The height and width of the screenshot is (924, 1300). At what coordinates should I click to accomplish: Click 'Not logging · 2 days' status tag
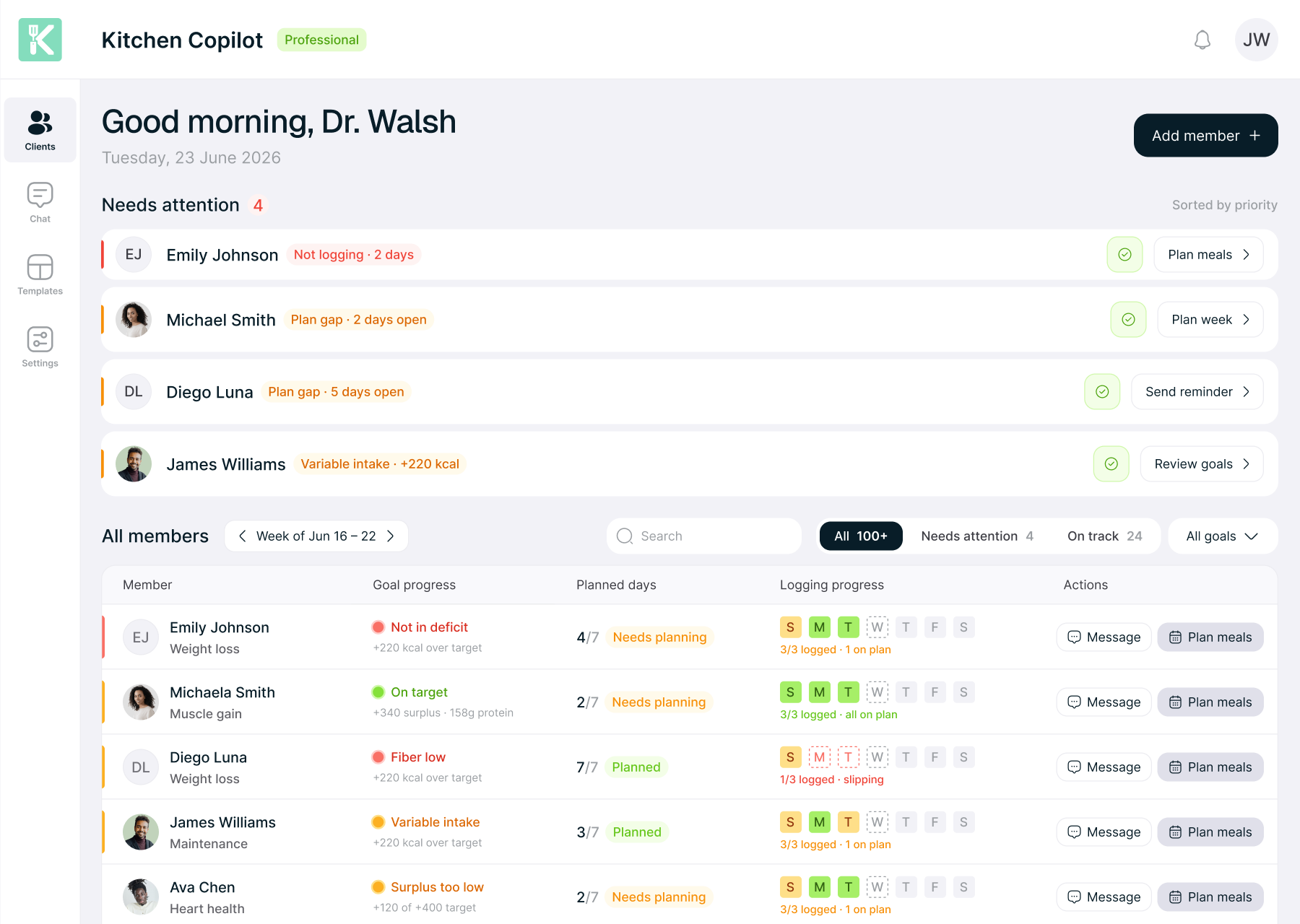(x=354, y=255)
